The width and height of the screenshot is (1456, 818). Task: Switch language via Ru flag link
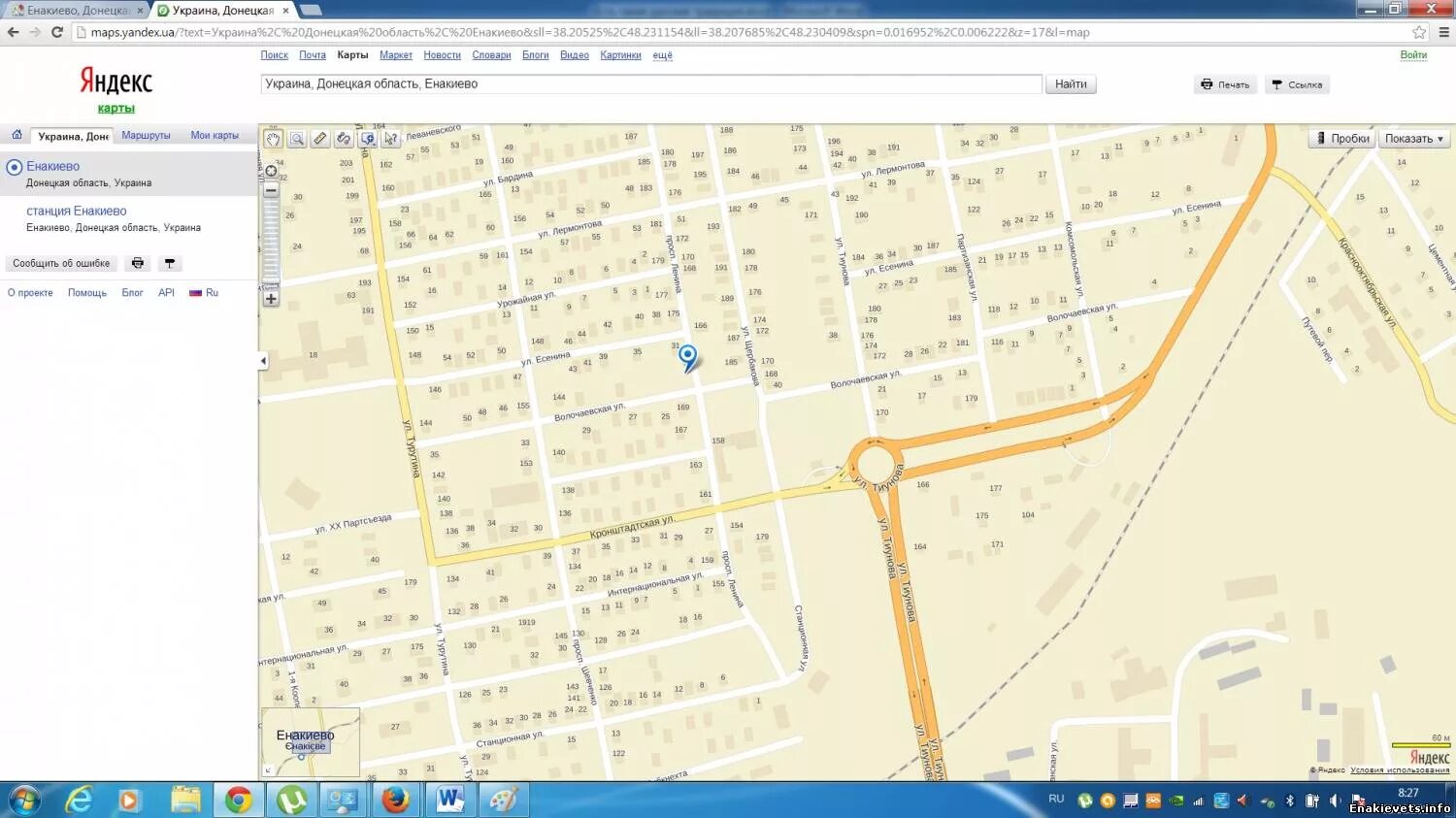tap(204, 293)
